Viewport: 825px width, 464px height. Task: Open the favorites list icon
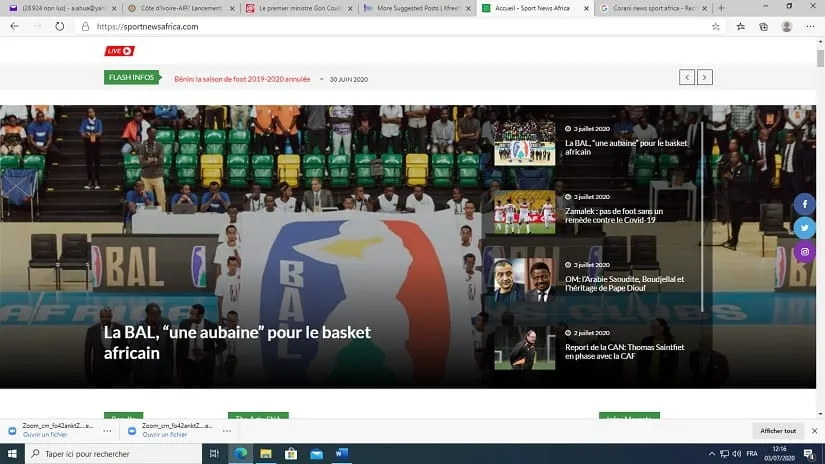(x=740, y=26)
